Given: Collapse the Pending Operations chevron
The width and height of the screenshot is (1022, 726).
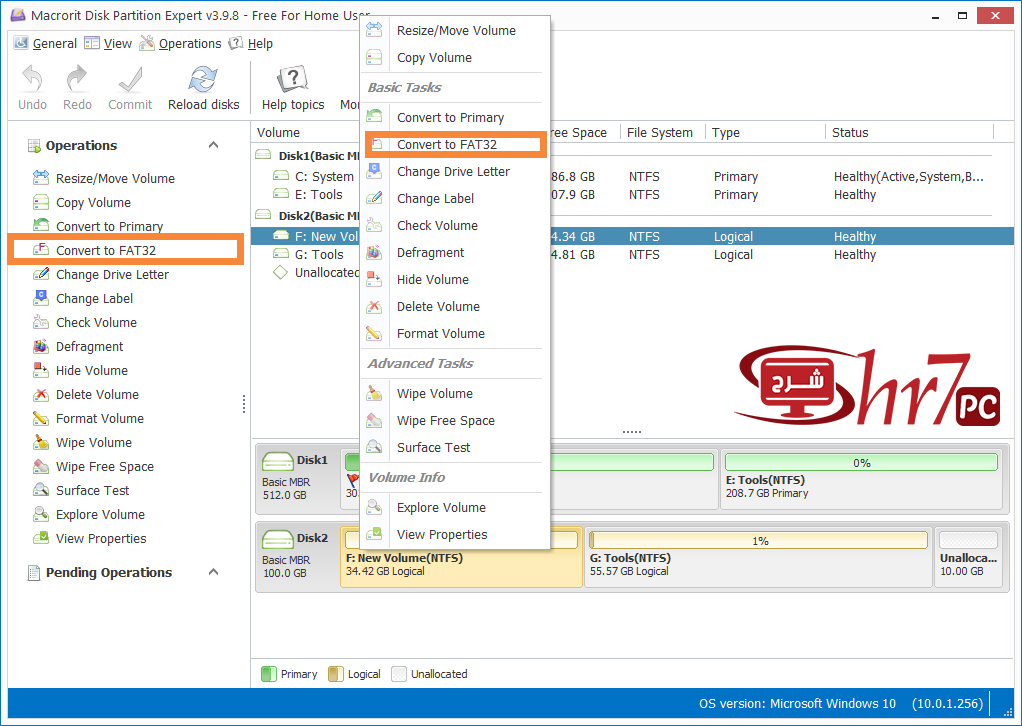Looking at the screenshot, I should click(213, 572).
